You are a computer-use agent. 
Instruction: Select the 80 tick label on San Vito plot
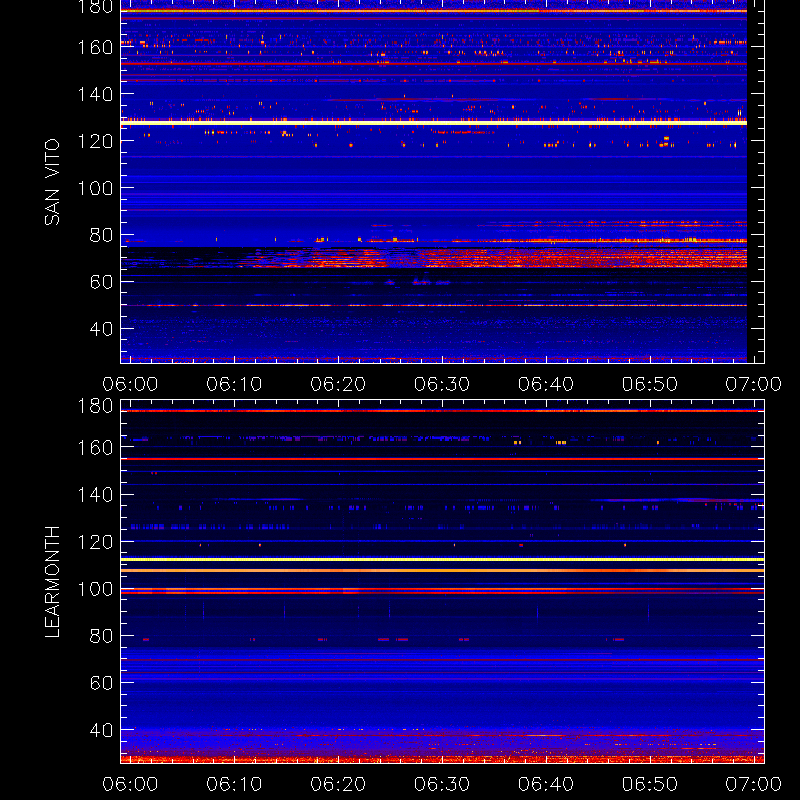pyautogui.click(x=101, y=235)
